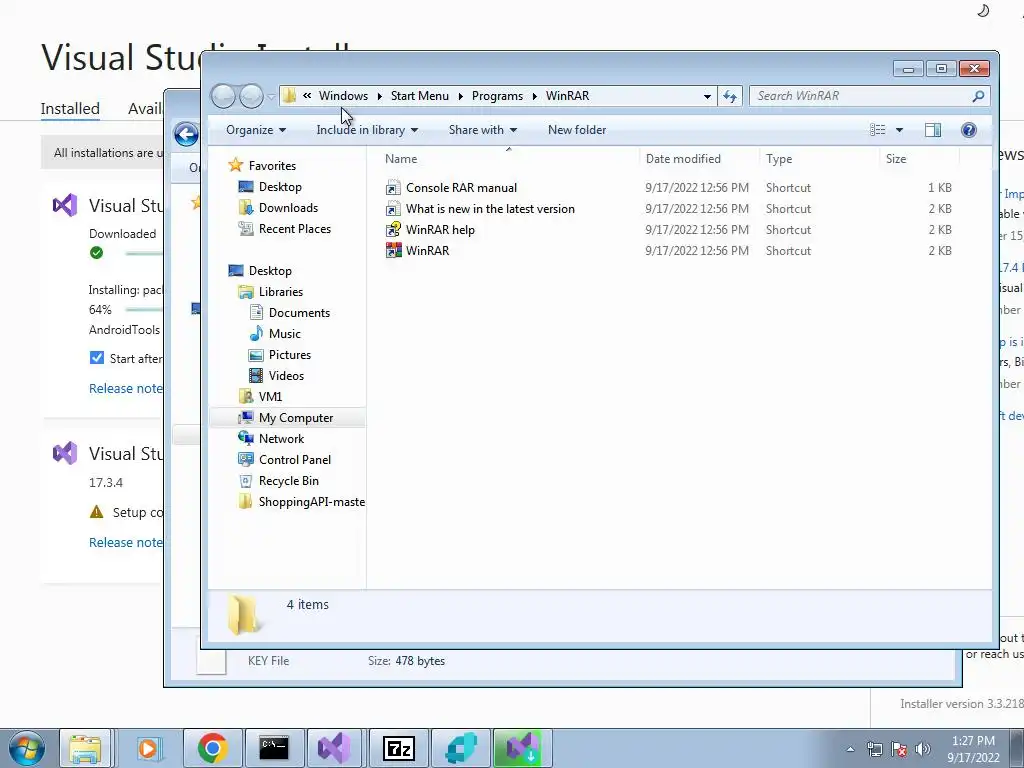The image size is (1024, 768).
Task: Open 7-Zip from the taskbar
Action: pyautogui.click(x=399, y=748)
